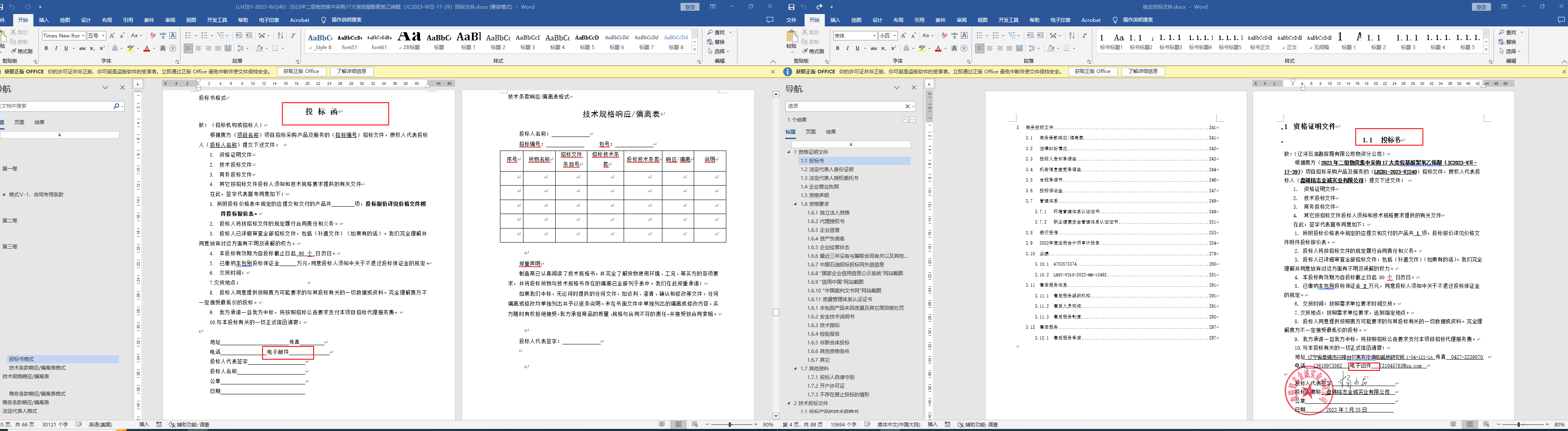1568x431 pixels.
Task: Decrease indent in the right 铭志投标文件 window
Action: 1030,35
